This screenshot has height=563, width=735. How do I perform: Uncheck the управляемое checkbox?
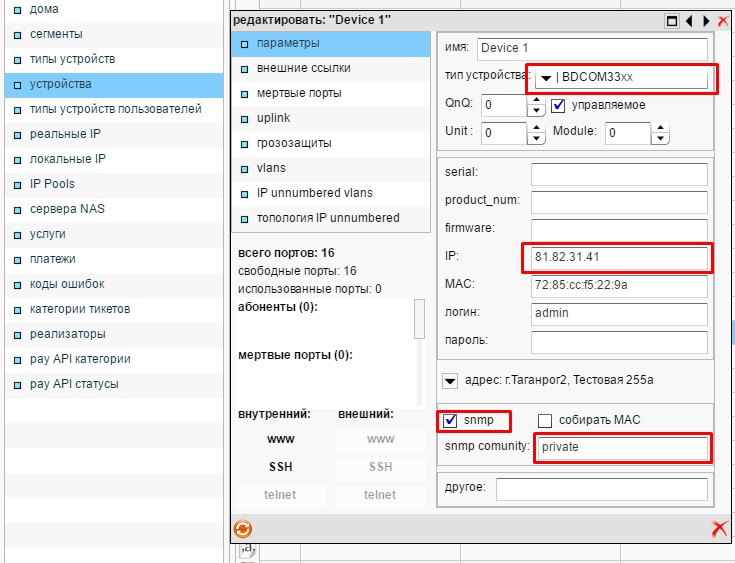(x=559, y=105)
